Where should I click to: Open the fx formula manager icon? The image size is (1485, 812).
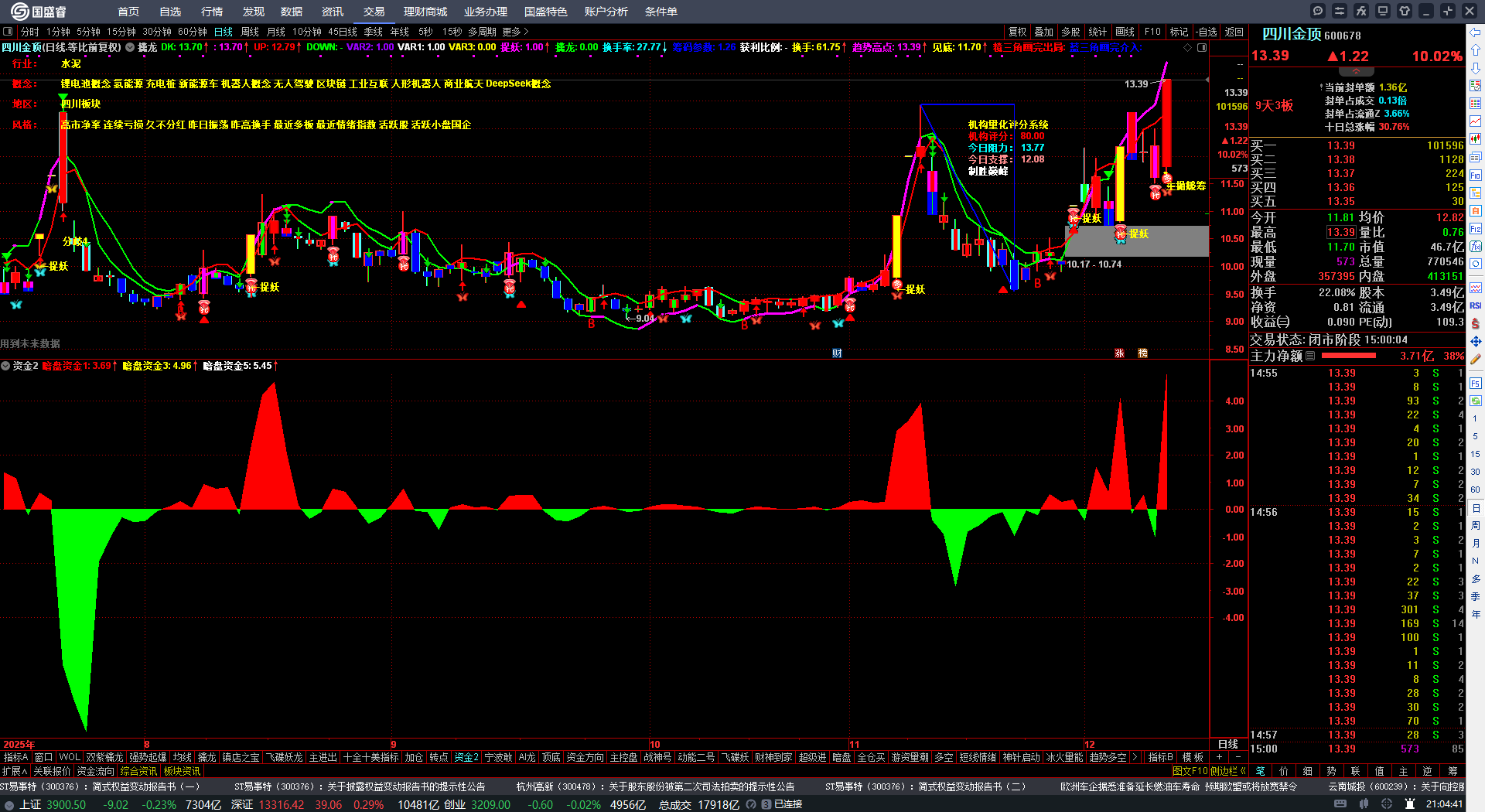pos(1361,11)
